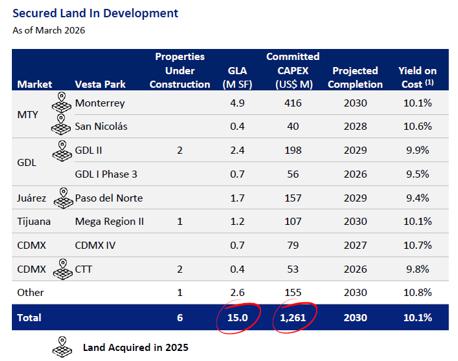The image size is (458, 361).
Task: Click the Land Acquired in 2025 legend text
Action: [x=136, y=347]
